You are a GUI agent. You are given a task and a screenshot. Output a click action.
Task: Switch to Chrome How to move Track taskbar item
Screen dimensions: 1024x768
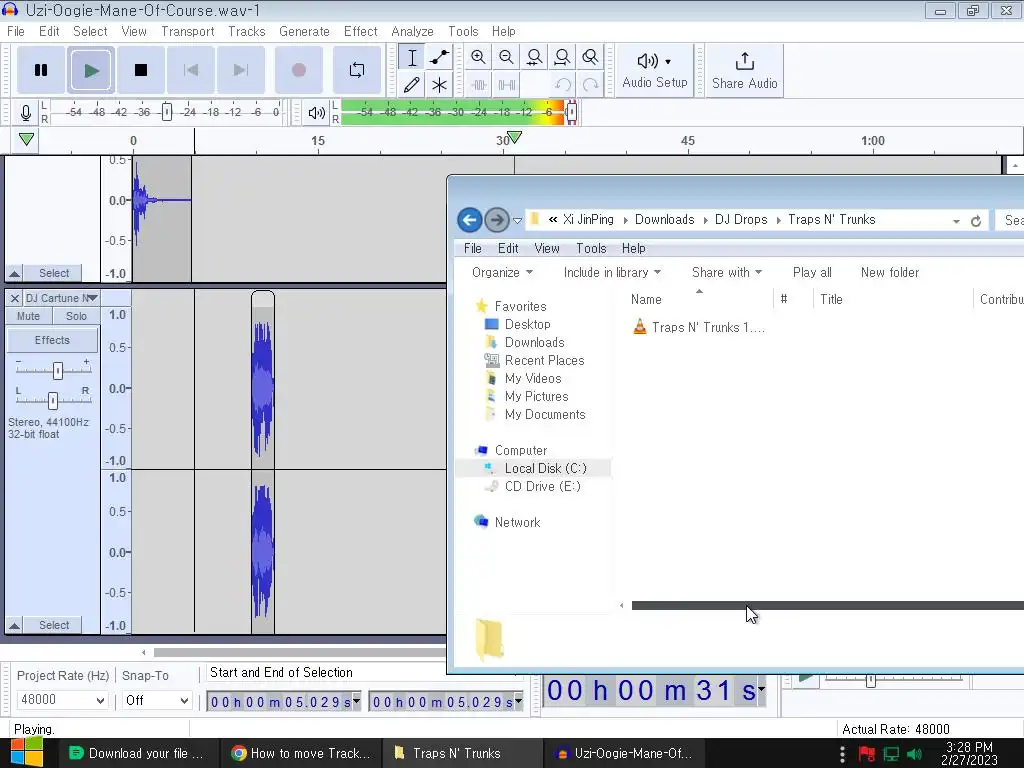click(301, 753)
